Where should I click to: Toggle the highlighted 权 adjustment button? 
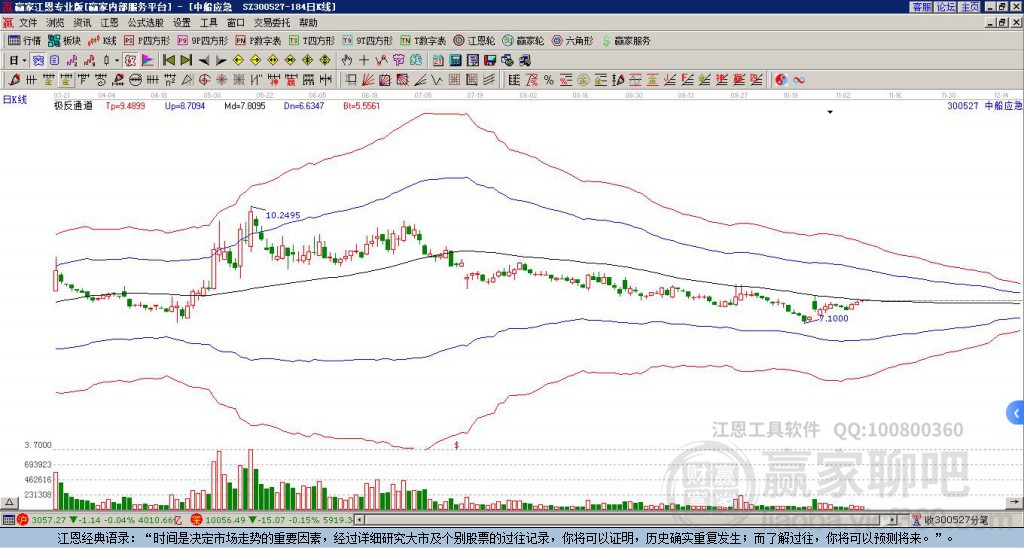point(130,61)
